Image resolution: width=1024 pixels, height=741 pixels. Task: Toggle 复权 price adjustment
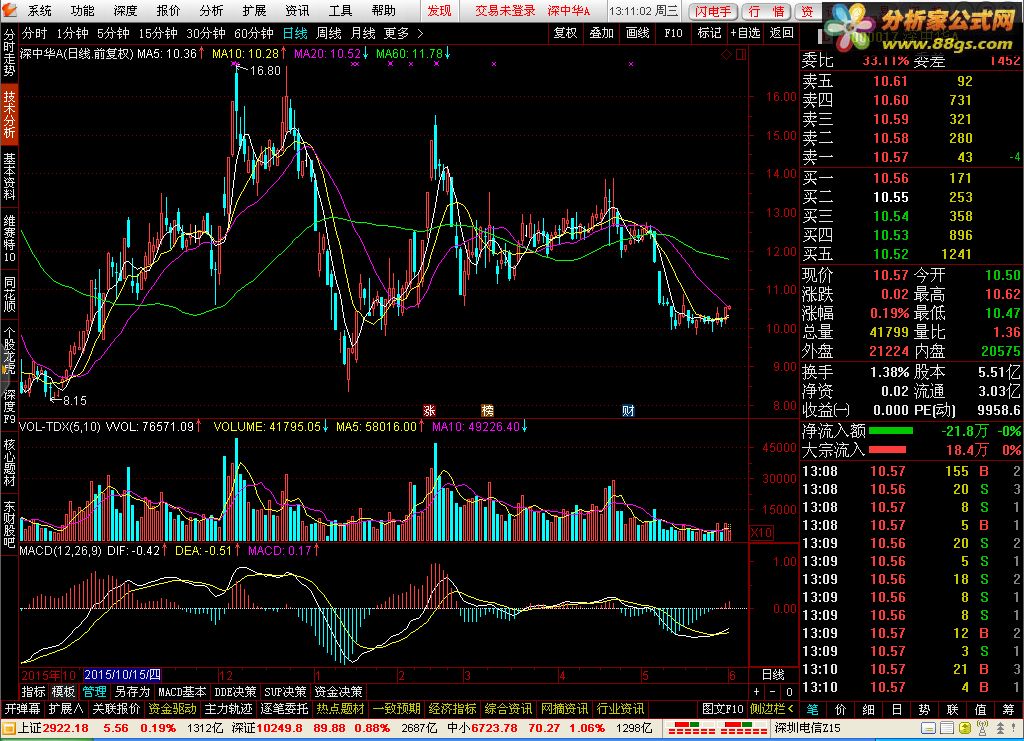click(x=565, y=33)
